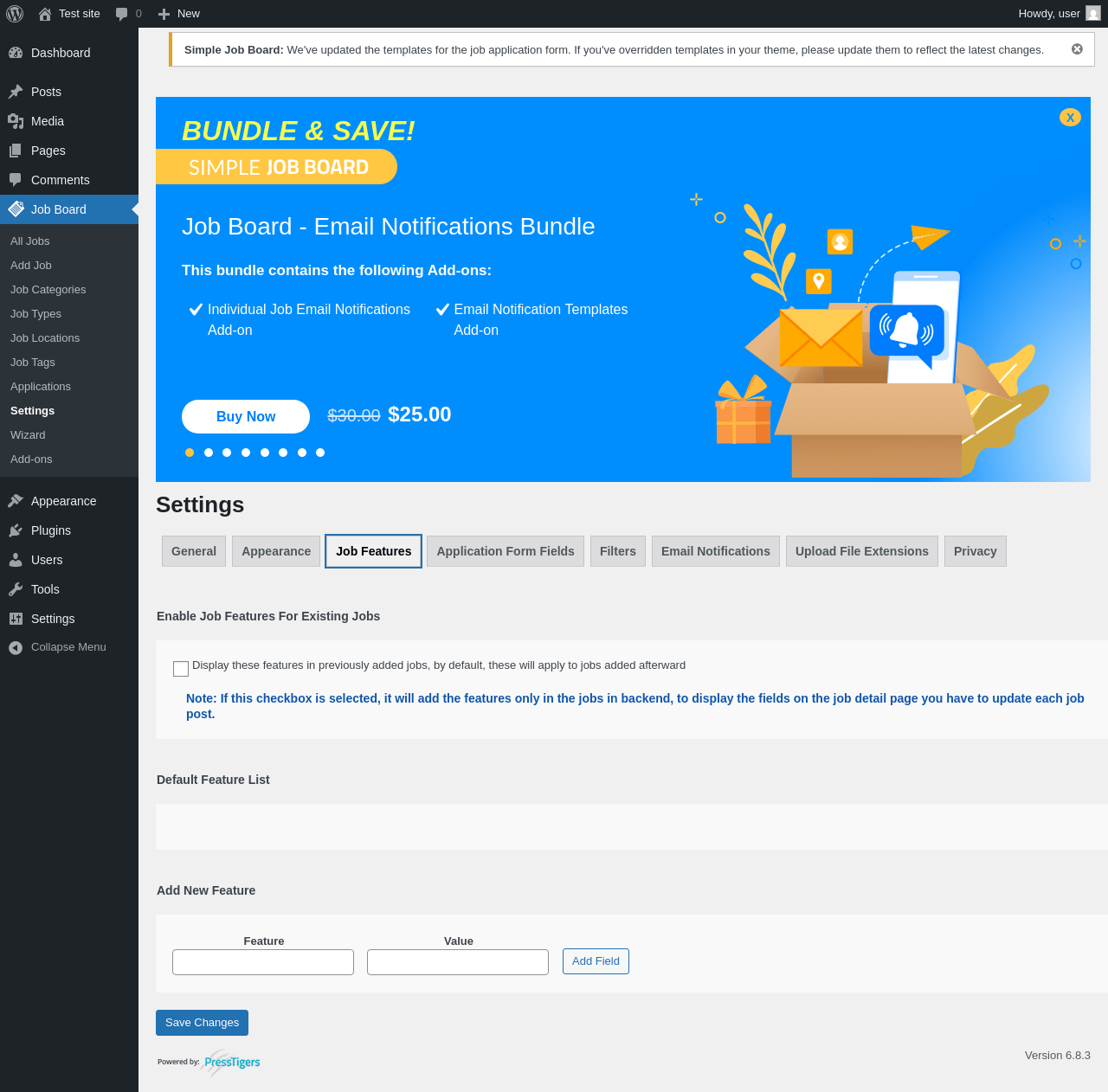Click the Job Board - Email Notifications Bundle heading

[389, 227]
